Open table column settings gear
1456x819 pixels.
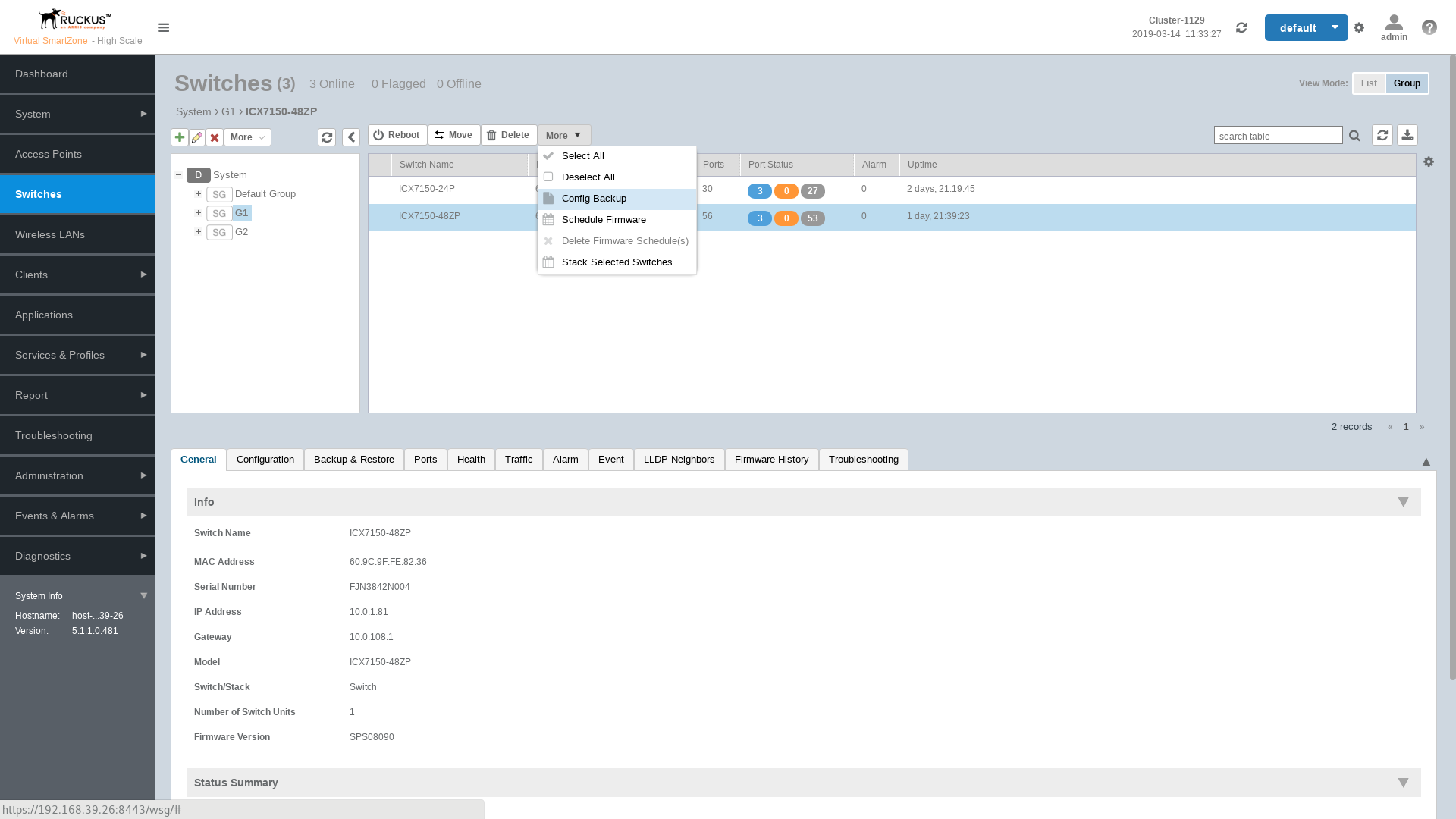pos(1429,162)
